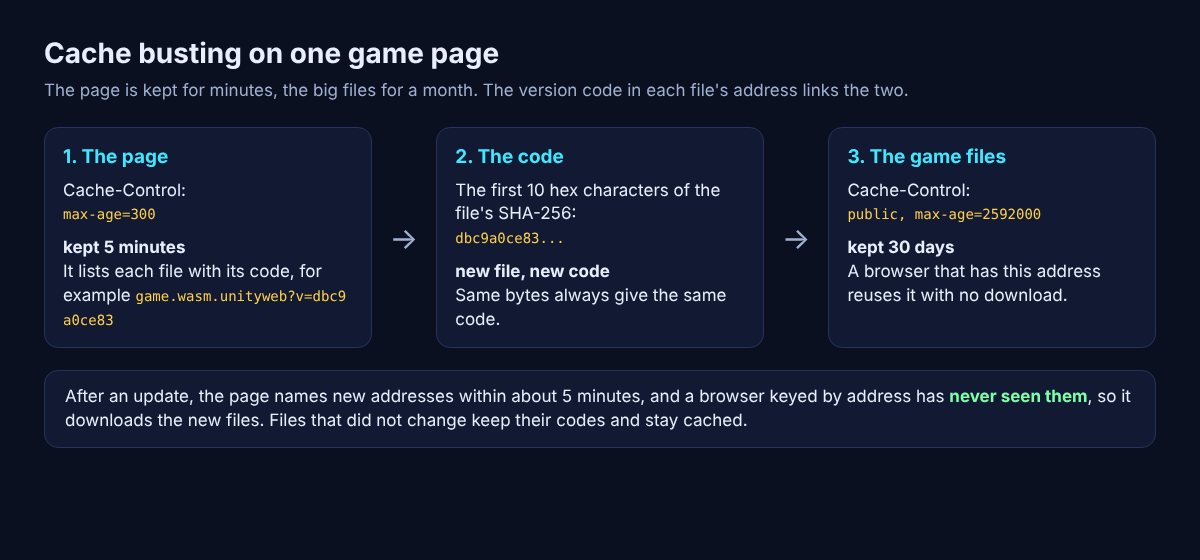Click the text "Same bytes always give the same code."
1200x560 pixels.
591,308
